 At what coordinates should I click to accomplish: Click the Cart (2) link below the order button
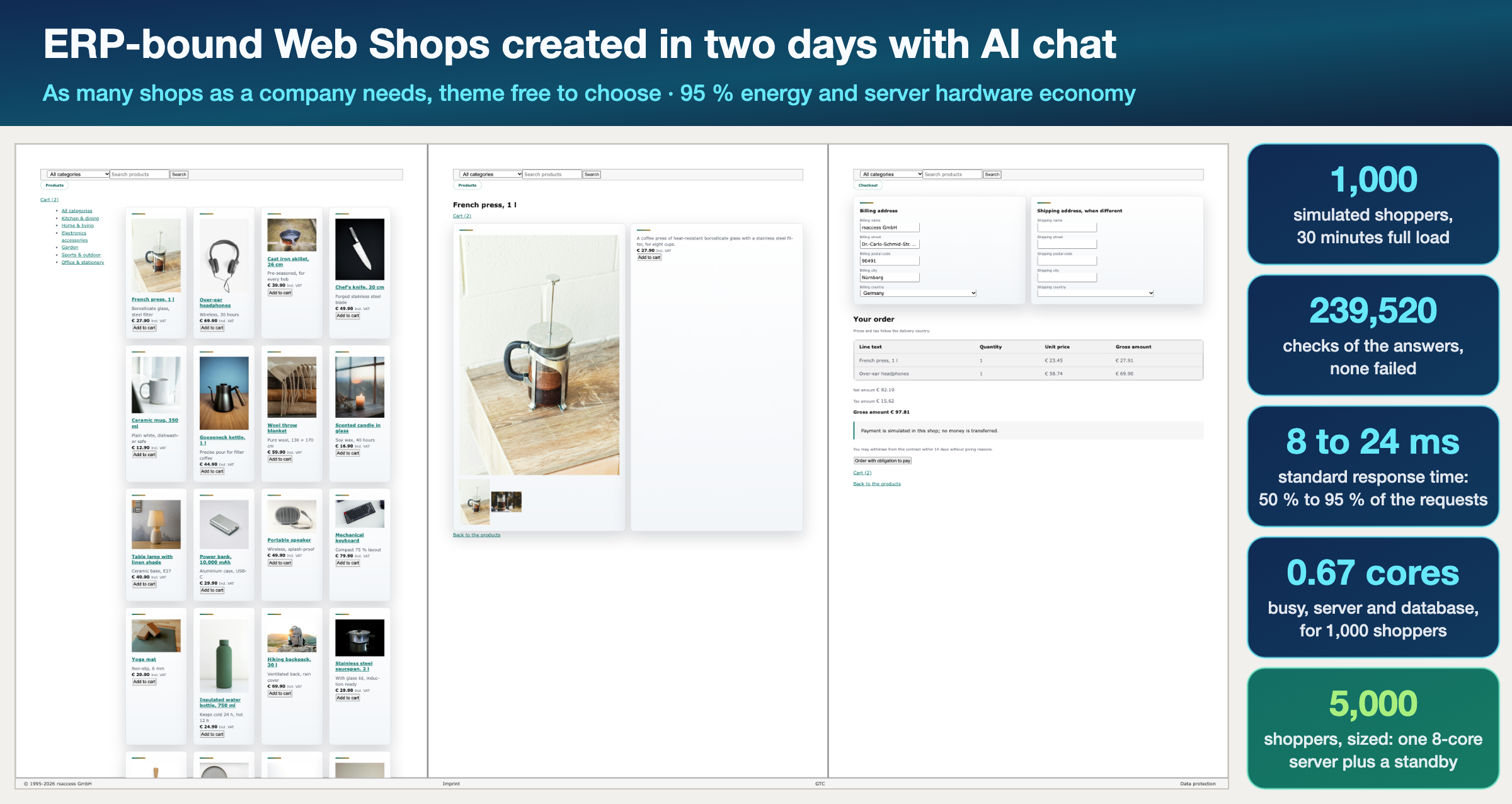click(862, 473)
